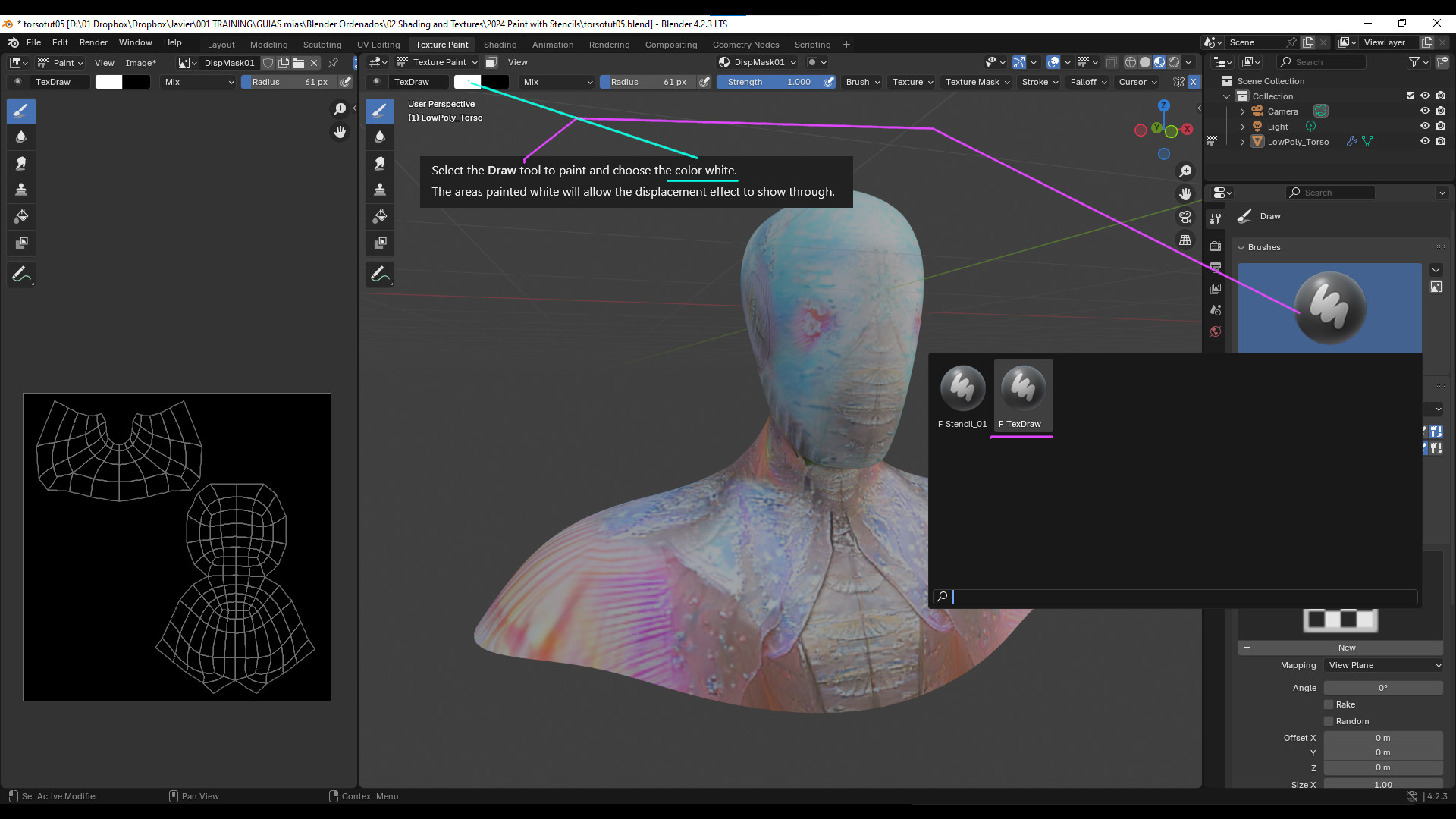The image size is (1456, 819).
Task: Click white color swatch in 3D viewport header
Action: (x=467, y=82)
